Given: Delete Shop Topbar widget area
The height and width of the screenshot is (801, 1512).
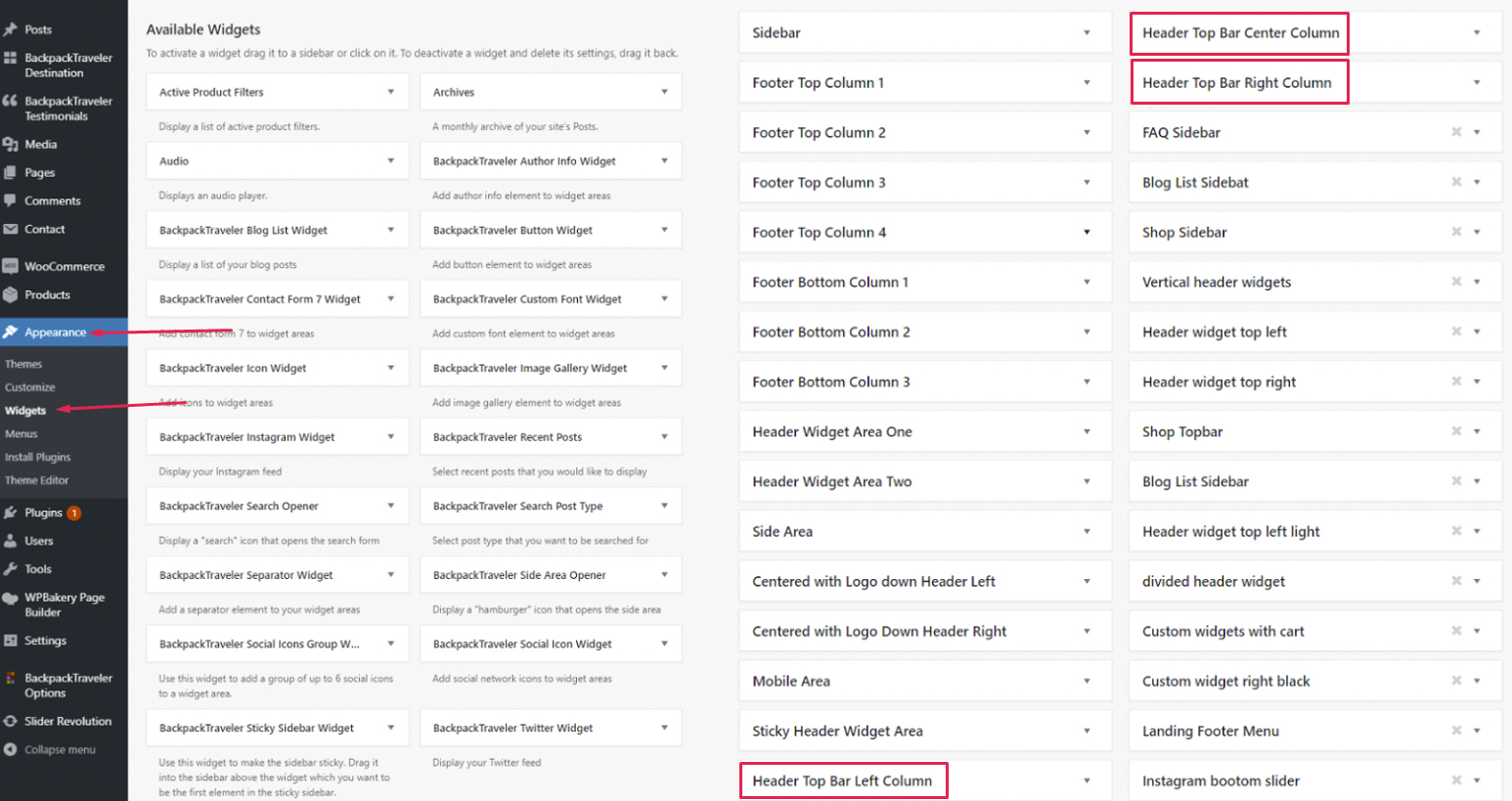Looking at the screenshot, I should pos(1456,431).
